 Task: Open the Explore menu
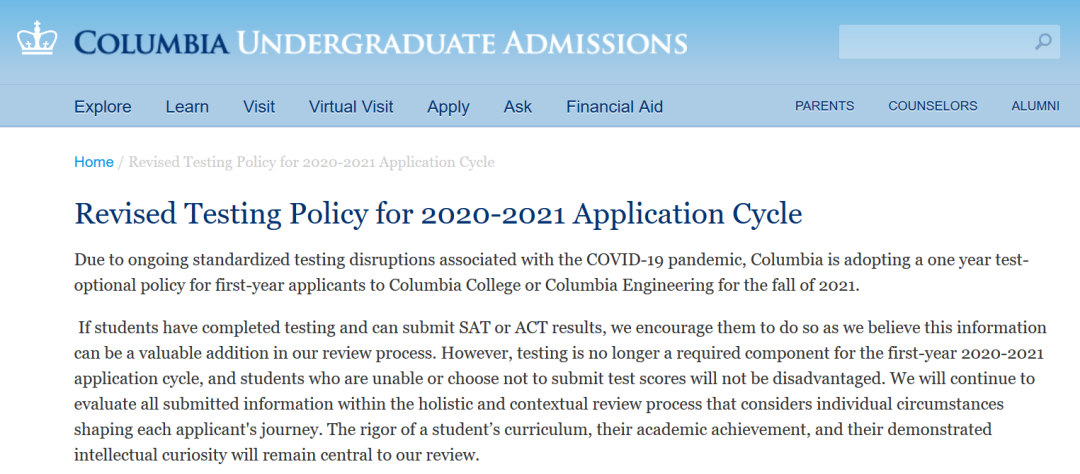pyautogui.click(x=102, y=106)
